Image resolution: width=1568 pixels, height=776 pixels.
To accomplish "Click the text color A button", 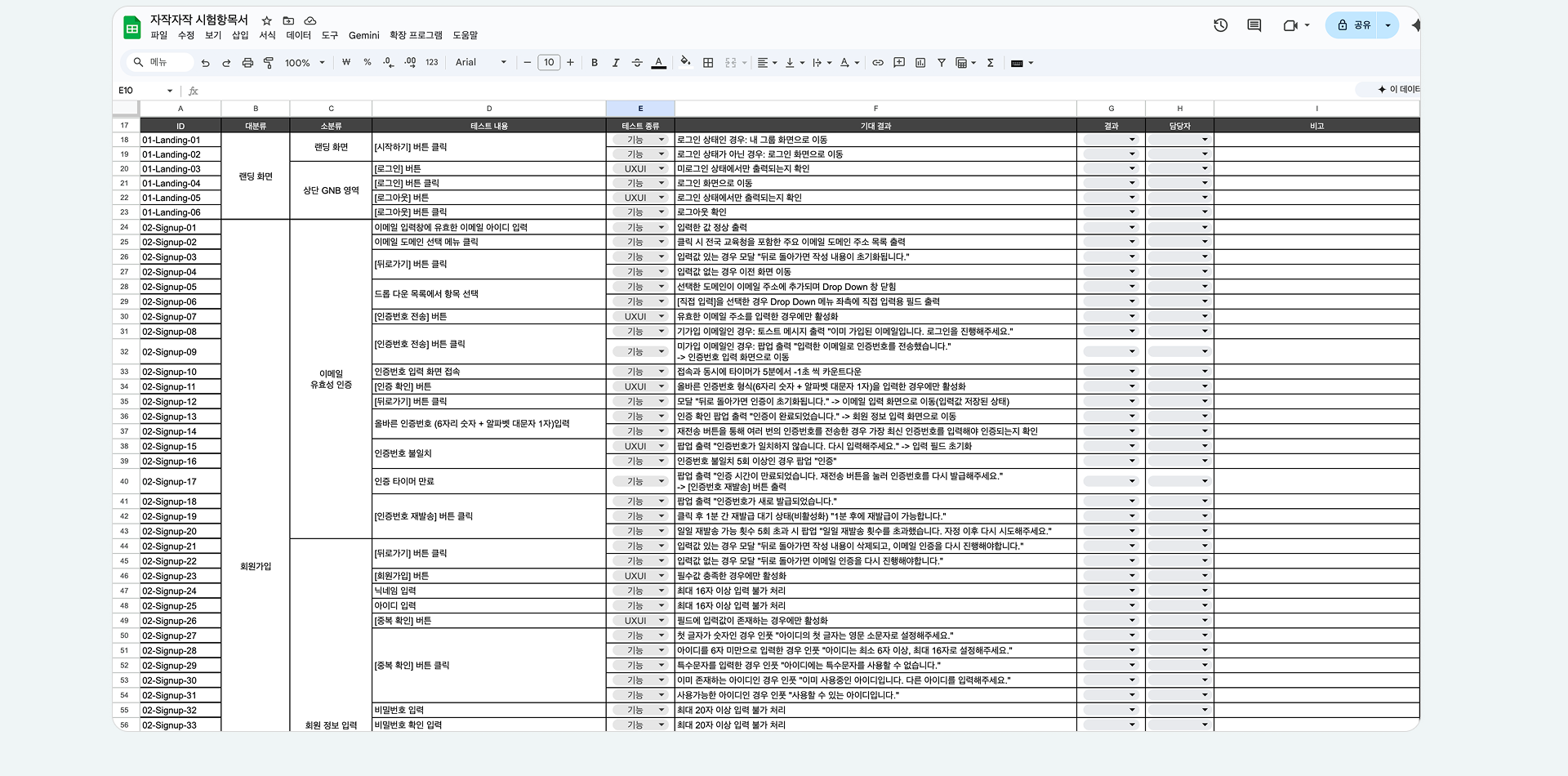I will [x=658, y=63].
